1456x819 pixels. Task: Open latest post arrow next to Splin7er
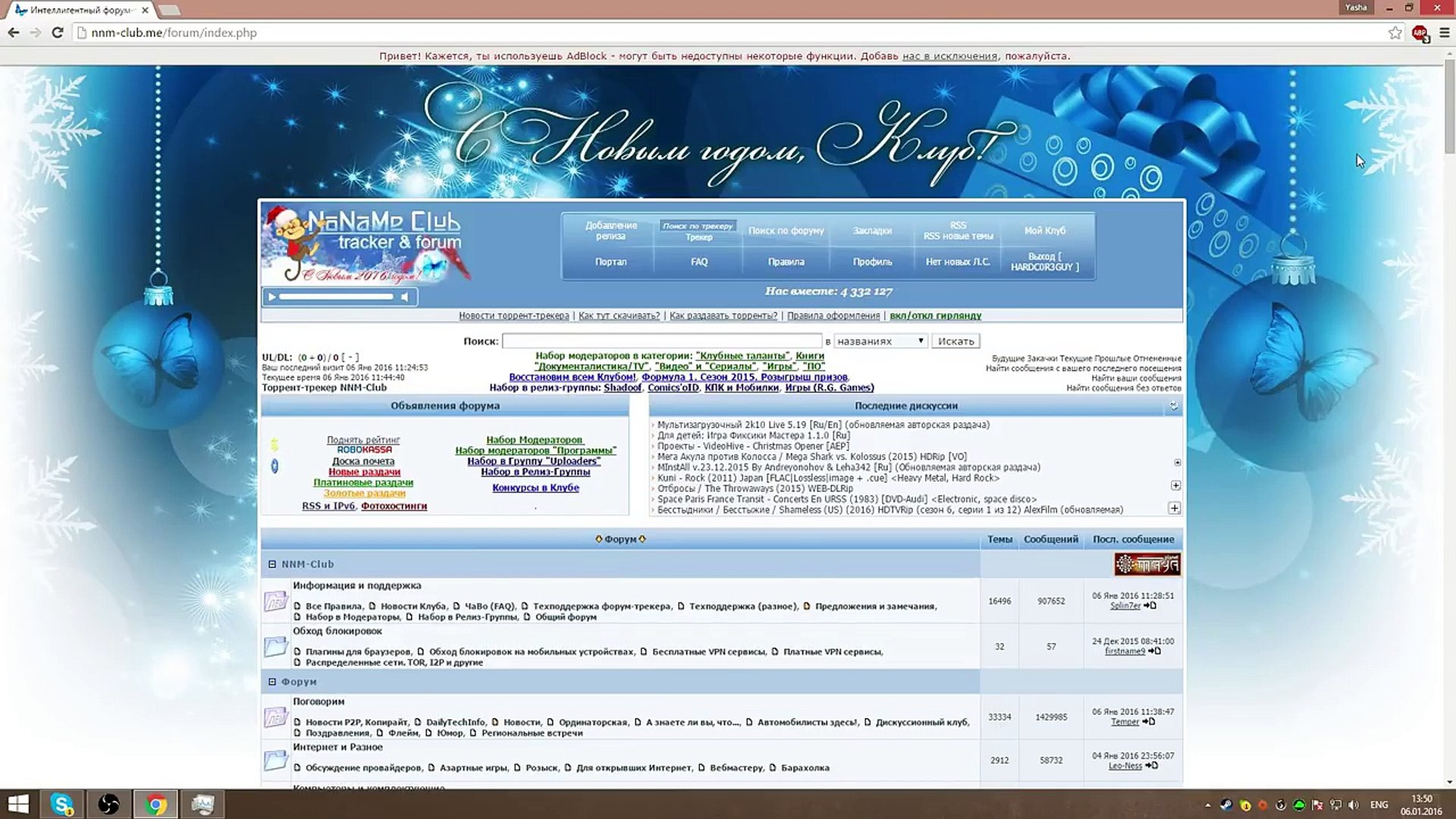[x=1150, y=606]
